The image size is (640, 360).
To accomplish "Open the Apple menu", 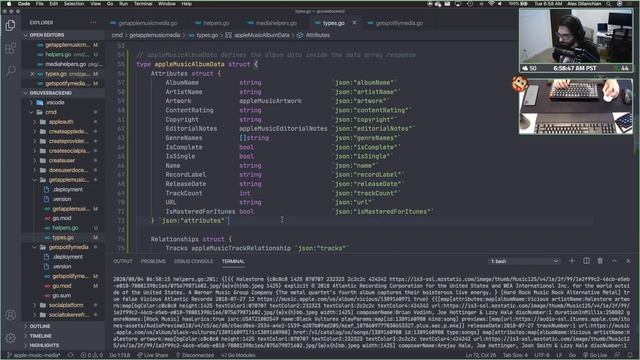I will tap(8, 4).
